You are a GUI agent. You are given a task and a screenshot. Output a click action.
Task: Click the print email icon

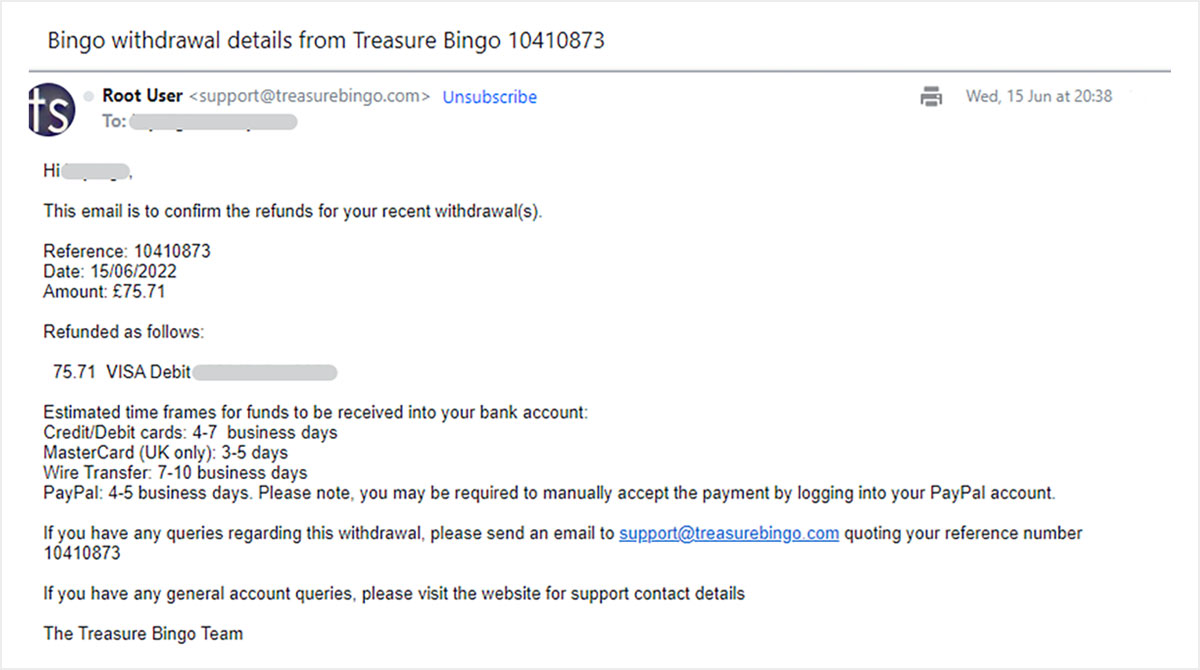[931, 97]
